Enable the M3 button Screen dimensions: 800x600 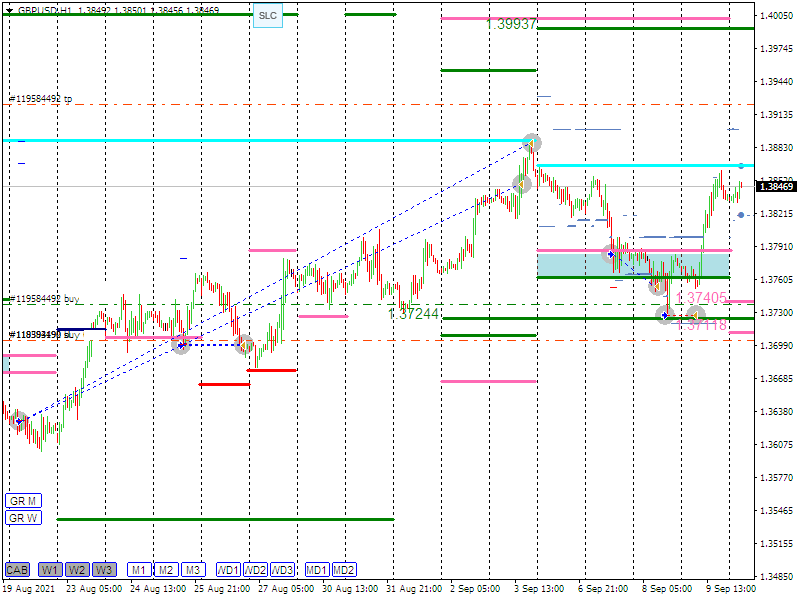[x=192, y=570]
